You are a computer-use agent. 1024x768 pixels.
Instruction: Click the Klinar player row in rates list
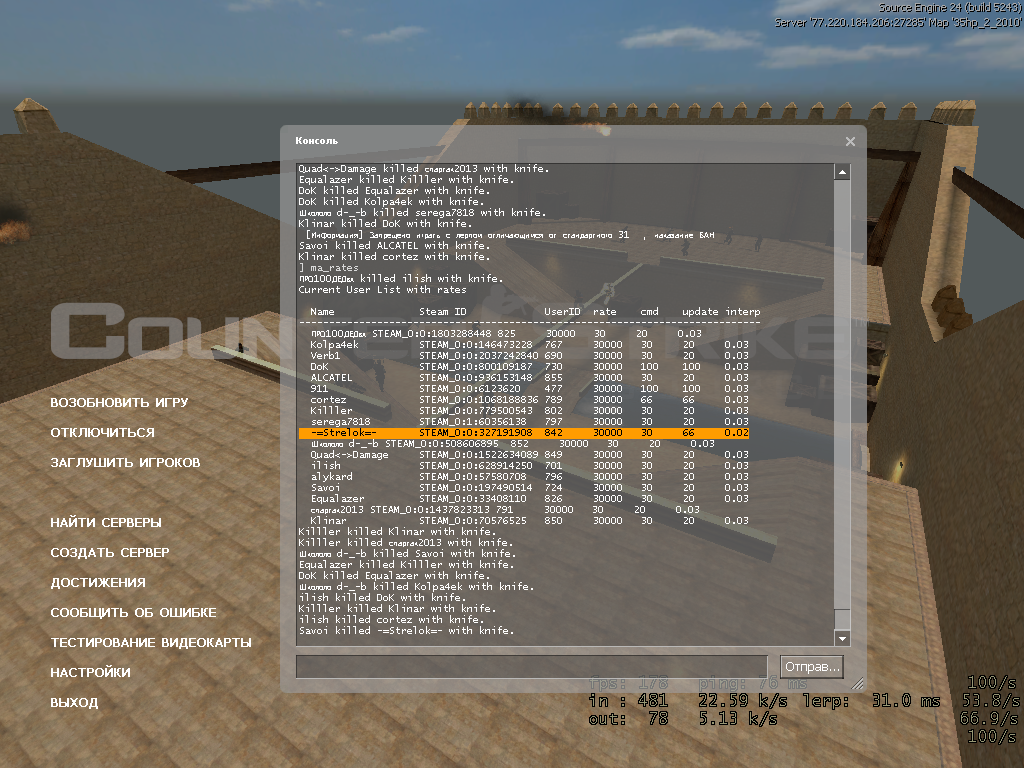pyautogui.click(x=530, y=521)
